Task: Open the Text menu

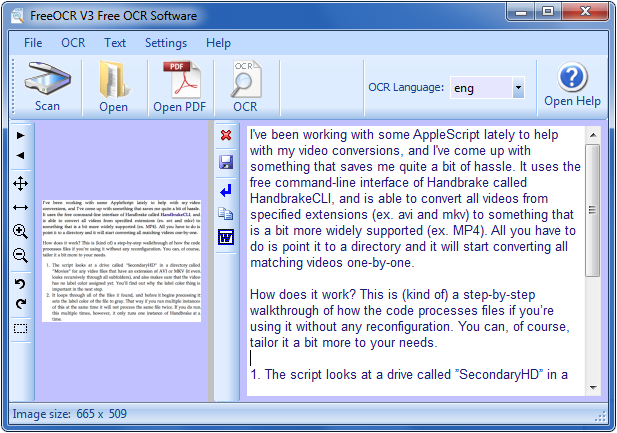Action: [115, 43]
